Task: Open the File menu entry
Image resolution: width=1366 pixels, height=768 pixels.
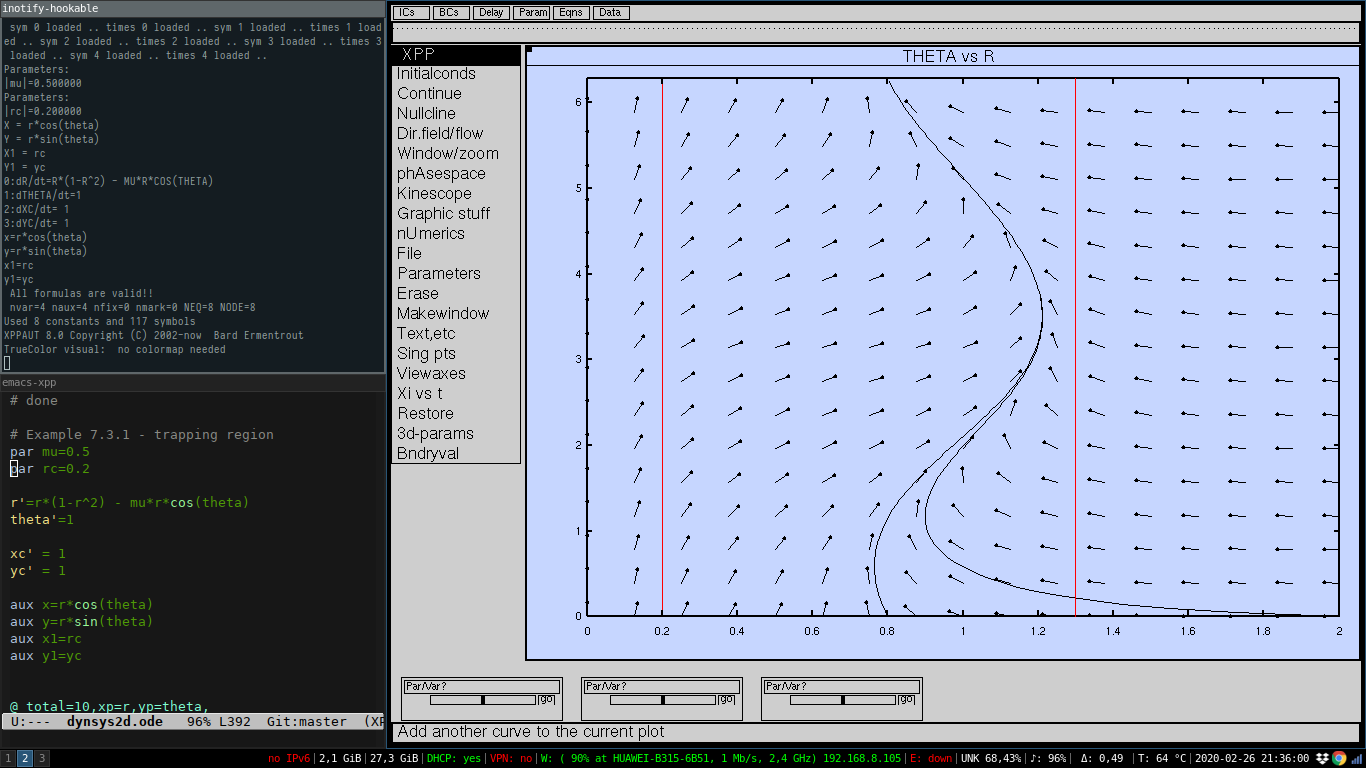Action: point(456,254)
